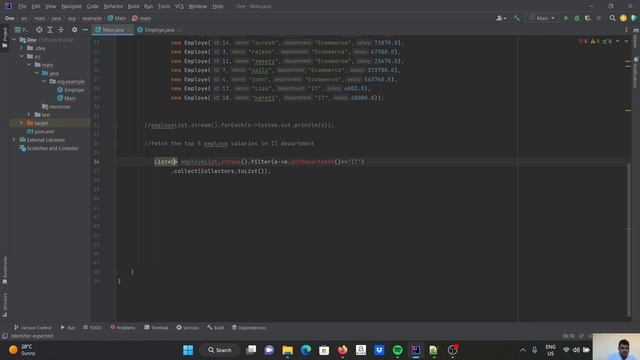Click Collapse All icon in Project panel
Image resolution: width=640 pixels, height=360 pixels.
(61, 30)
